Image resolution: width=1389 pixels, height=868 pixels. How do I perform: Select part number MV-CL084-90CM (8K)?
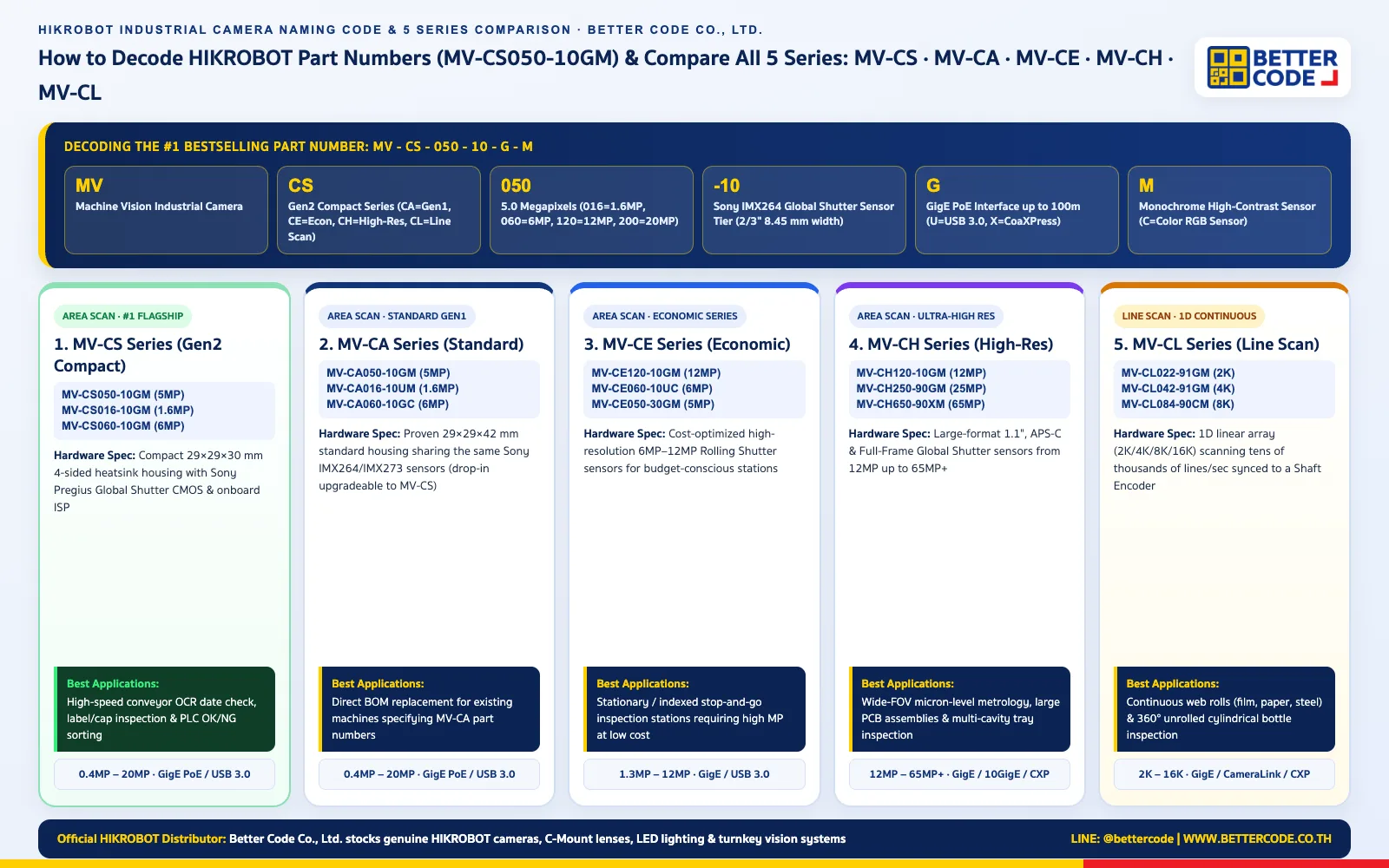1178,404
